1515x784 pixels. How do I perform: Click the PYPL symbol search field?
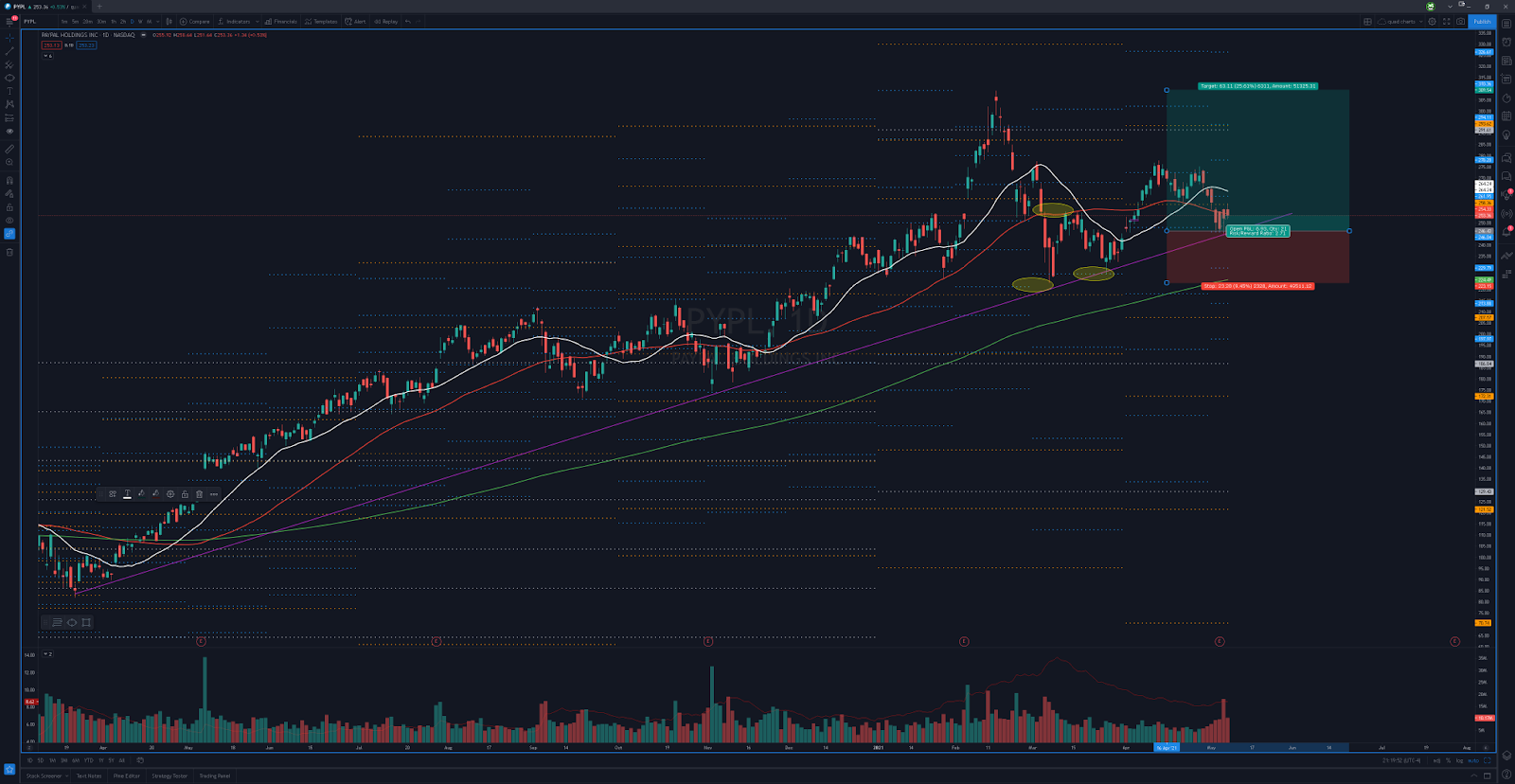(38, 22)
